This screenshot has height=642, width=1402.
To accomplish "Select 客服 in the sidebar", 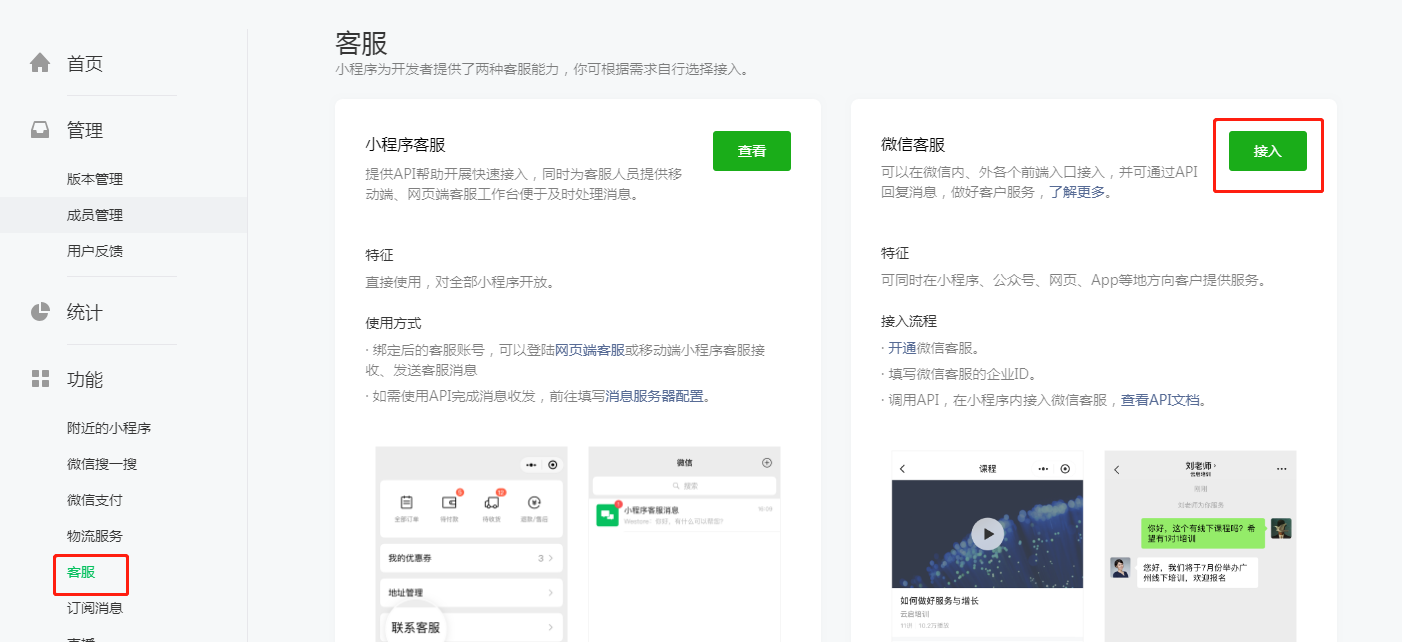I will pos(81,572).
